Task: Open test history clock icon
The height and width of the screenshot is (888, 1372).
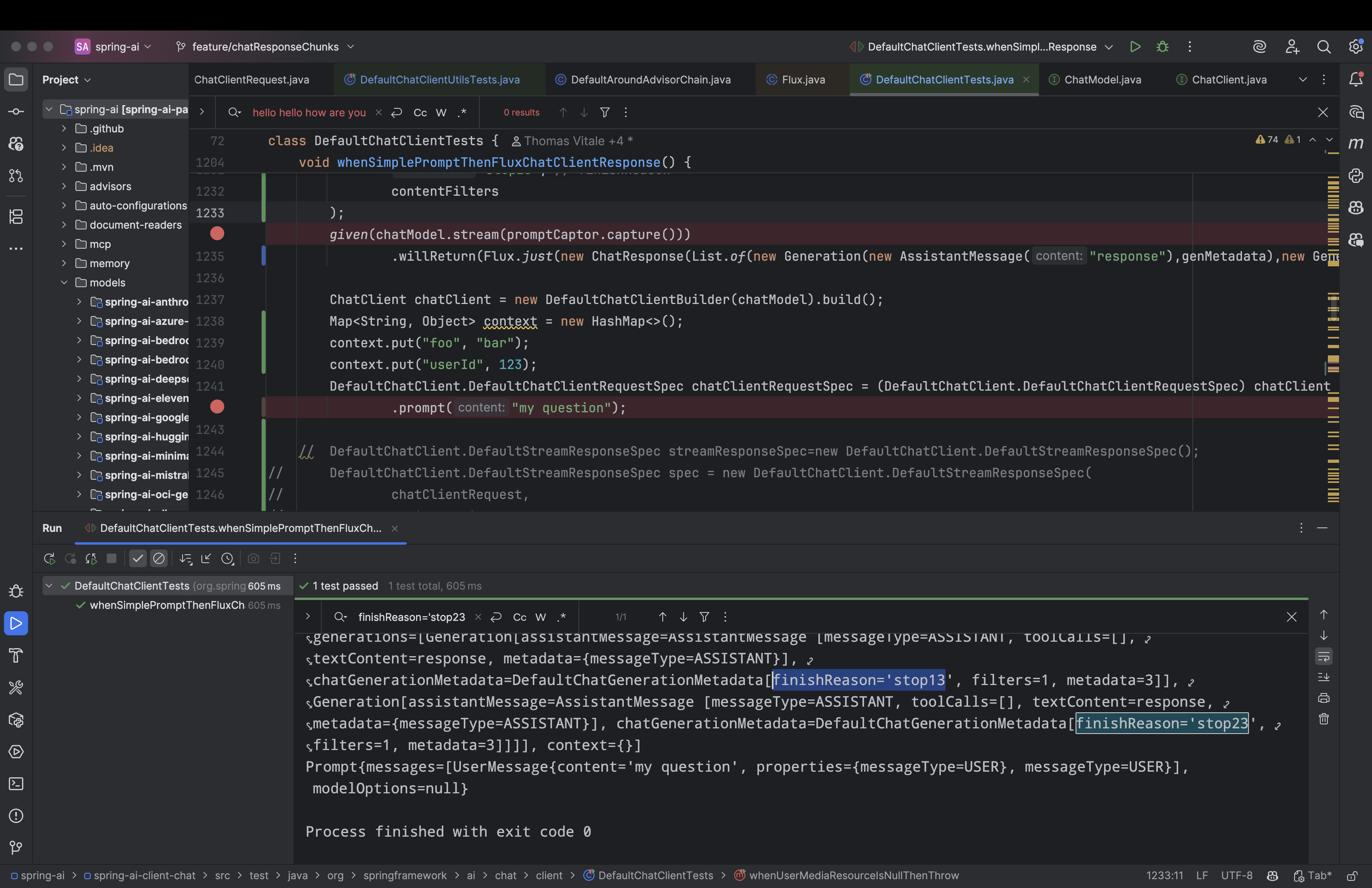Action: pyautogui.click(x=228, y=558)
